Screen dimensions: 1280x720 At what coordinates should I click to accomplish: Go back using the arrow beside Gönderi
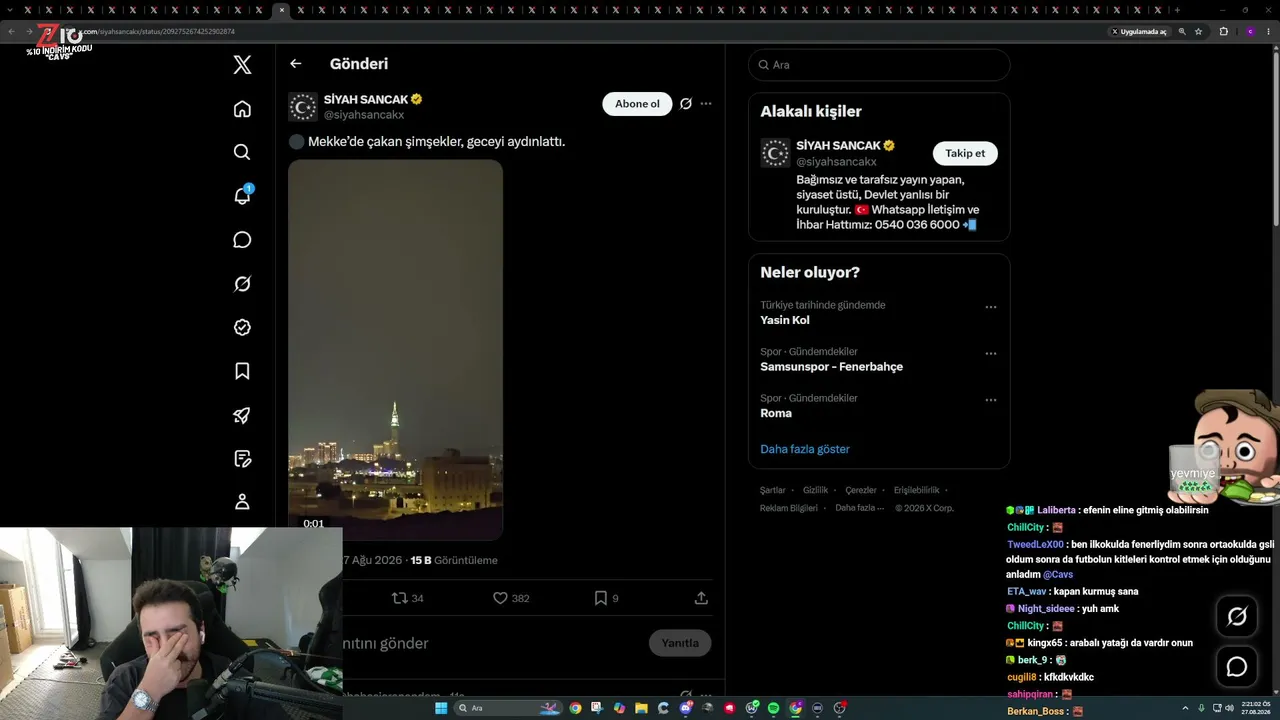click(x=296, y=64)
